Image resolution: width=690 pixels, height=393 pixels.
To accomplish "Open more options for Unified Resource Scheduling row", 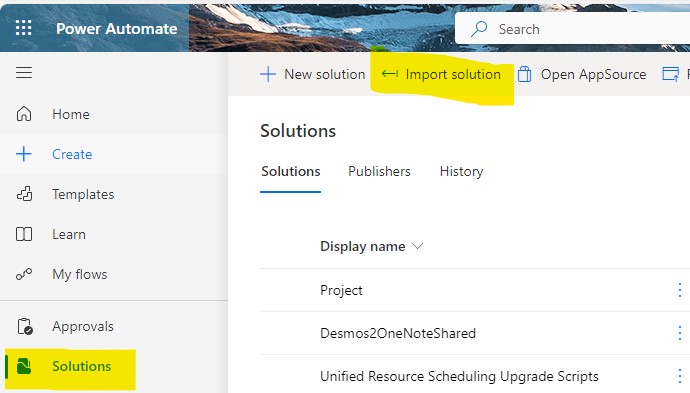I will (x=680, y=376).
